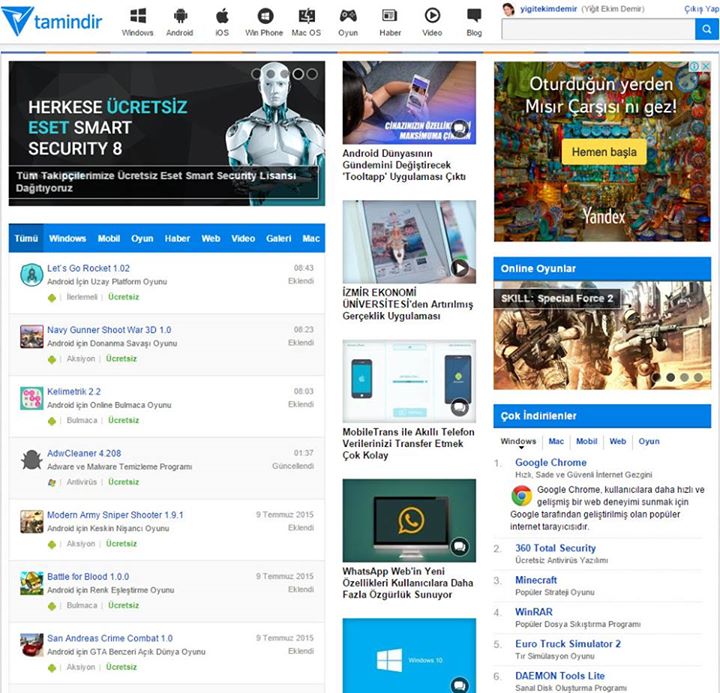Image resolution: width=720 pixels, height=693 pixels.
Task: Click comment bubble on WhatsApp Web article
Action: (x=460, y=547)
